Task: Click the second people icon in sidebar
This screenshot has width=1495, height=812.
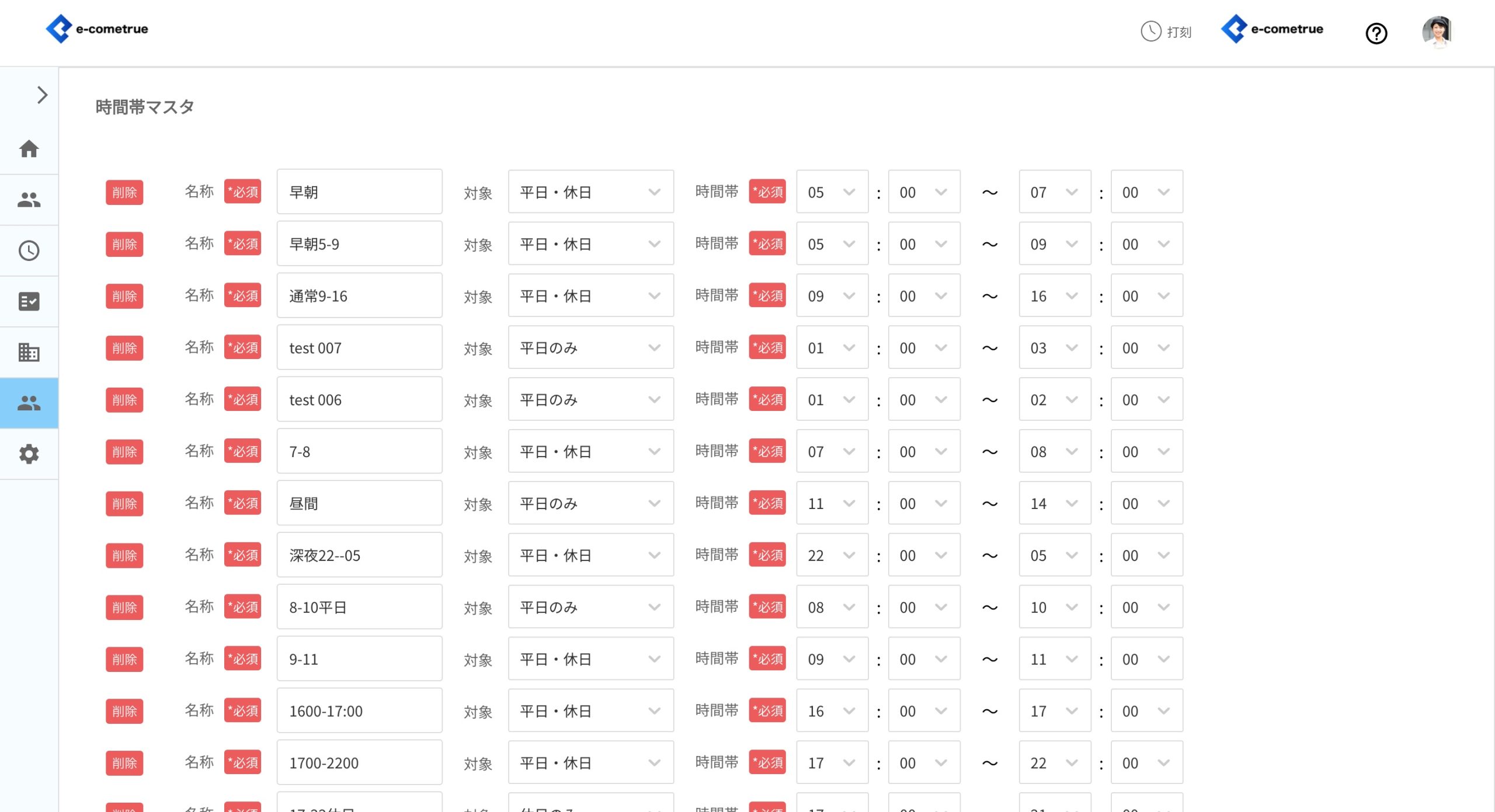Action: point(29,403)
